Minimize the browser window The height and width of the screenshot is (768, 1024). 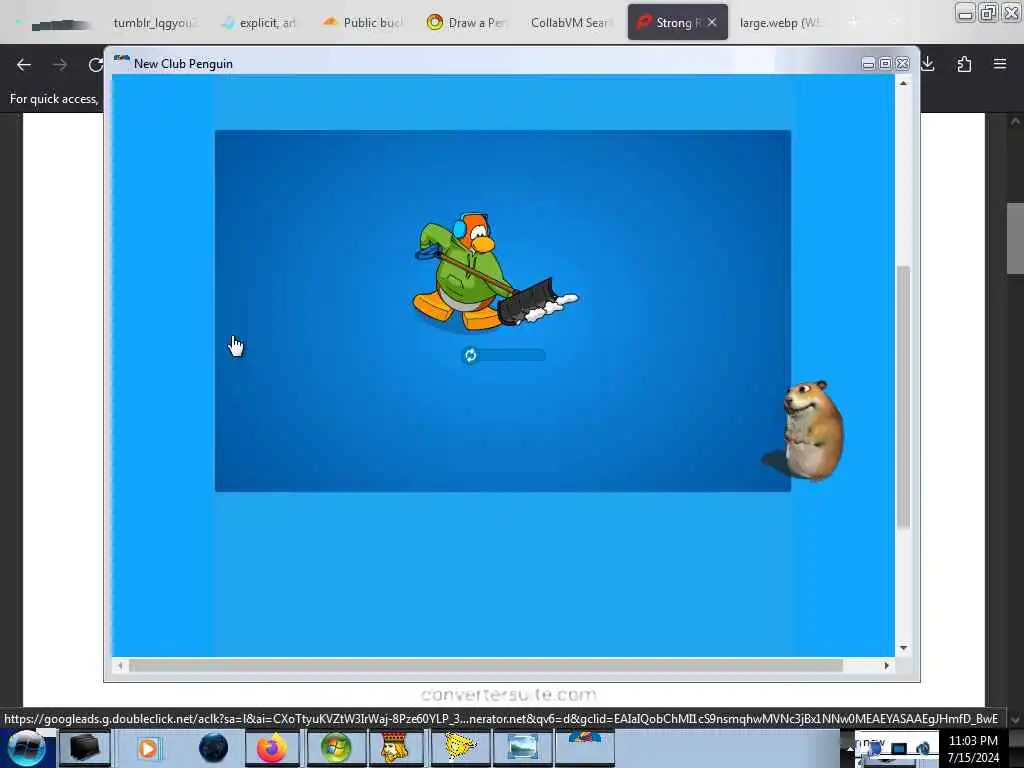[965, 13]
